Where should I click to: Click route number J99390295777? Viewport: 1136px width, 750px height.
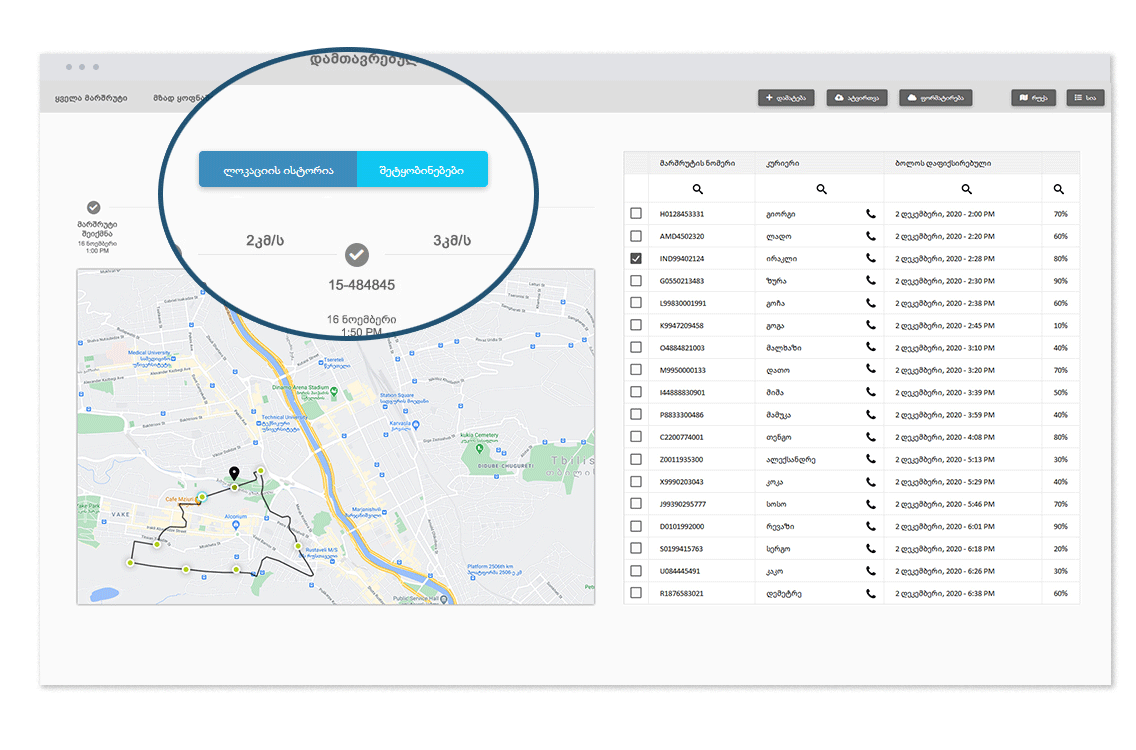(x=682, y=504)
